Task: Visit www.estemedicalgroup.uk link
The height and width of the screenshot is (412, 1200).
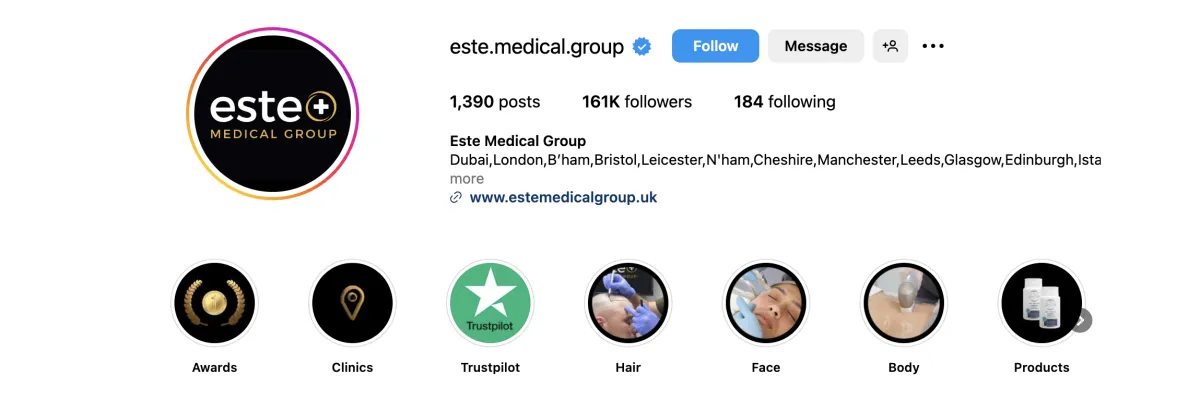Action: coord(563,198)
